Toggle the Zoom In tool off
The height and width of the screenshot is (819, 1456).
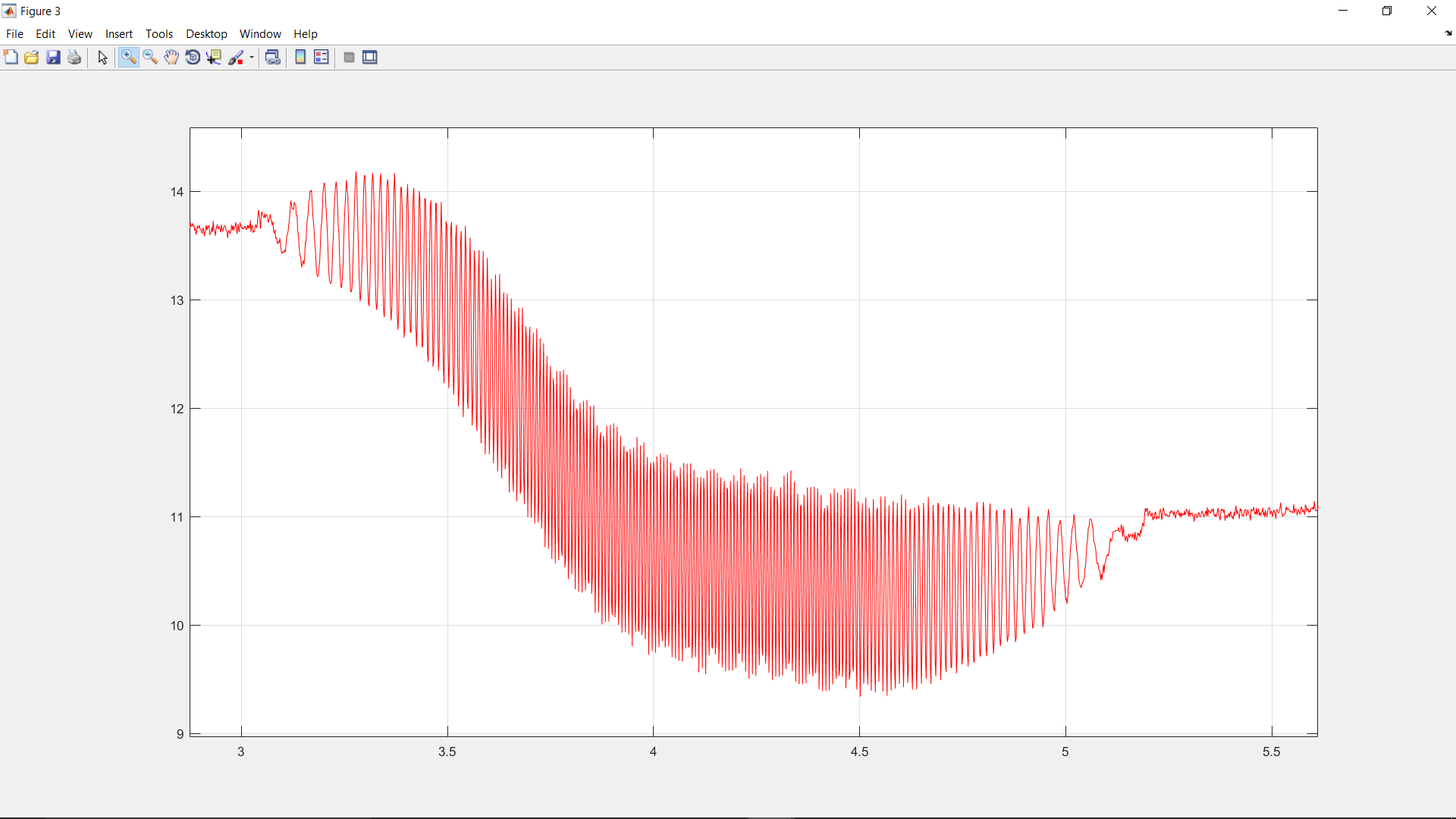pos(128,58)
